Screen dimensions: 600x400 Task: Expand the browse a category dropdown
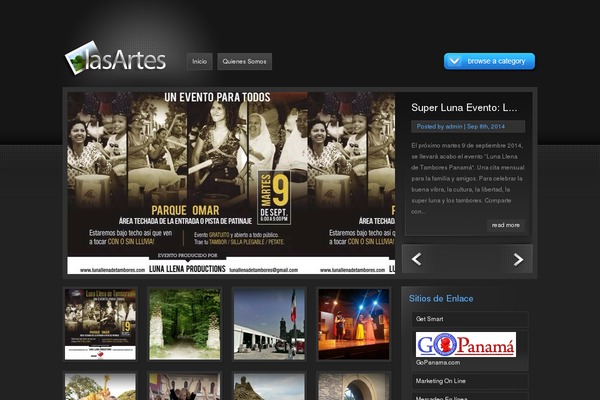[489, 61]
